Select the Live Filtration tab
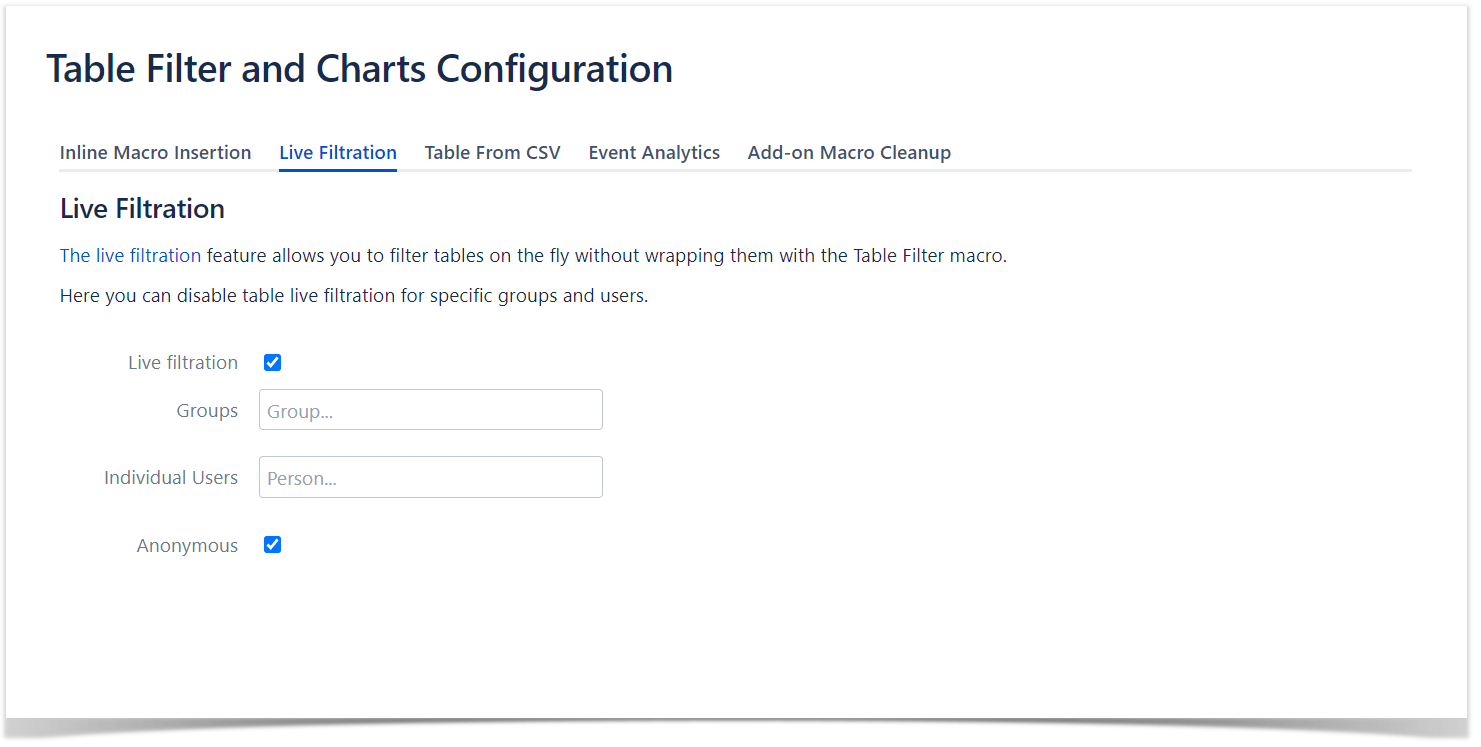This screenshot has height=747, width=1481. tap(338, 153)
